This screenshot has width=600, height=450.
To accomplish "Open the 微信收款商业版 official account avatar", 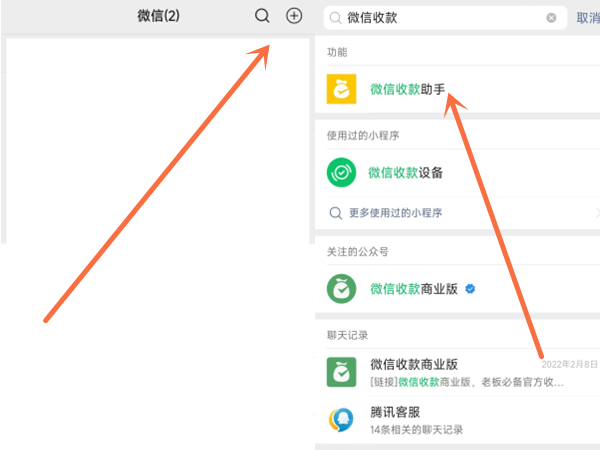I will (x=341, y=289).
